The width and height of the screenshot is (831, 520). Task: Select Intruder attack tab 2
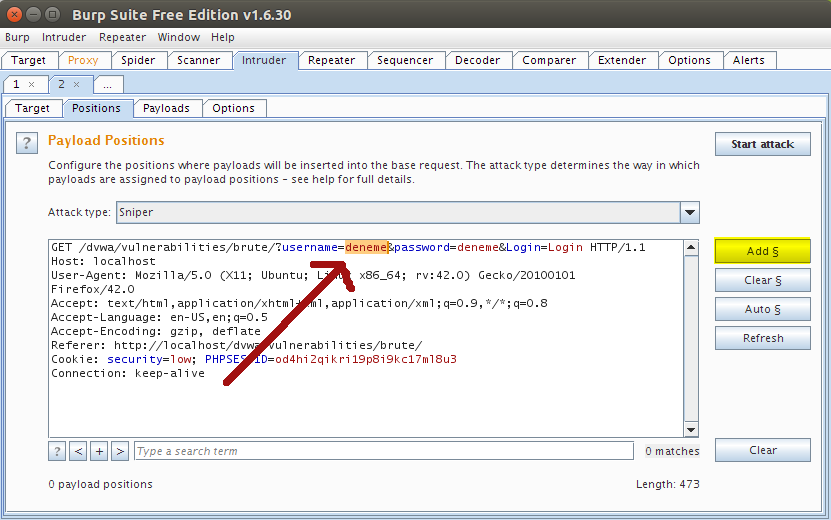coord(61,84)
